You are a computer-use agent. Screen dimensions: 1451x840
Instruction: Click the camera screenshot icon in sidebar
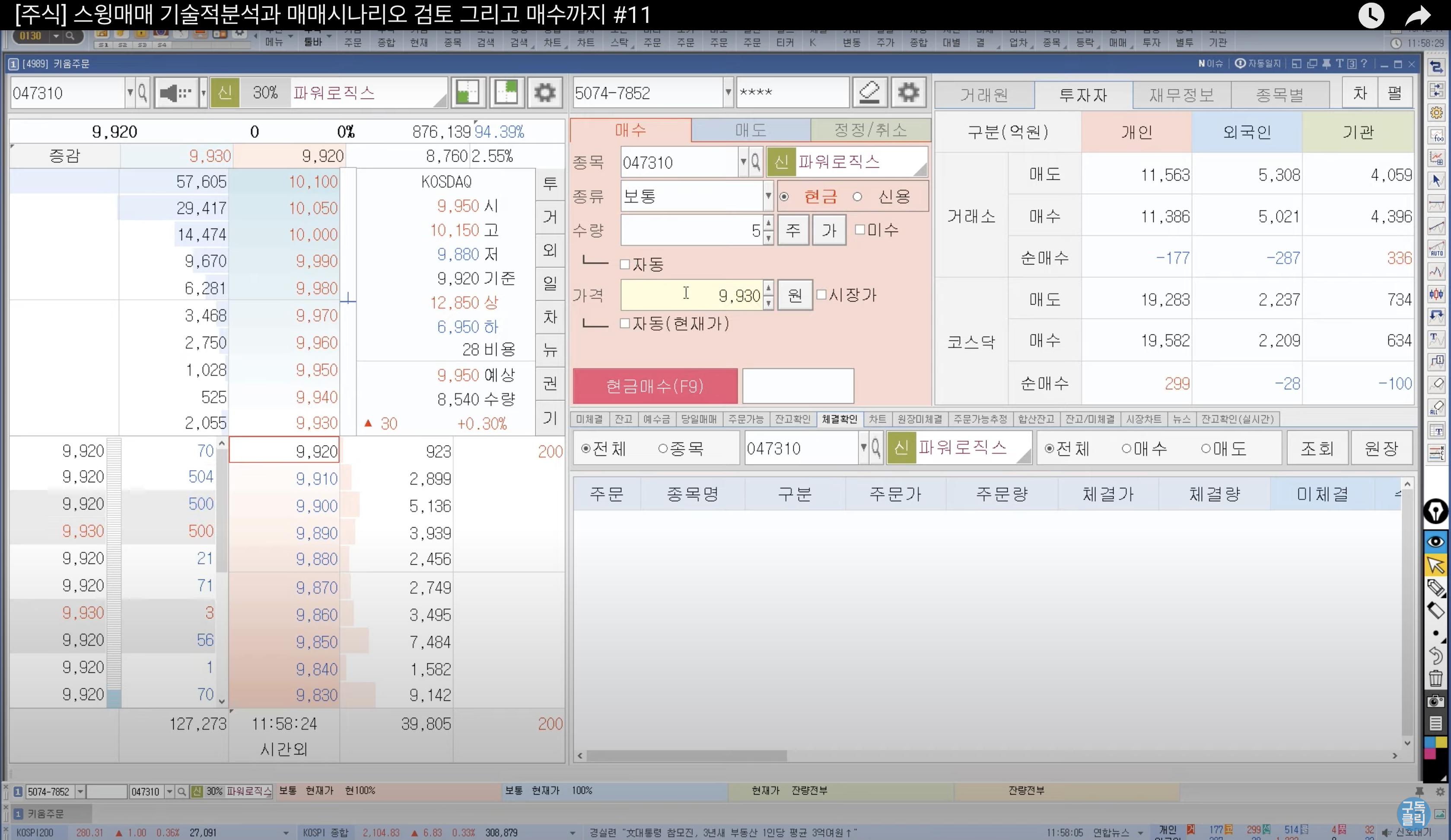click(1435, 701)
